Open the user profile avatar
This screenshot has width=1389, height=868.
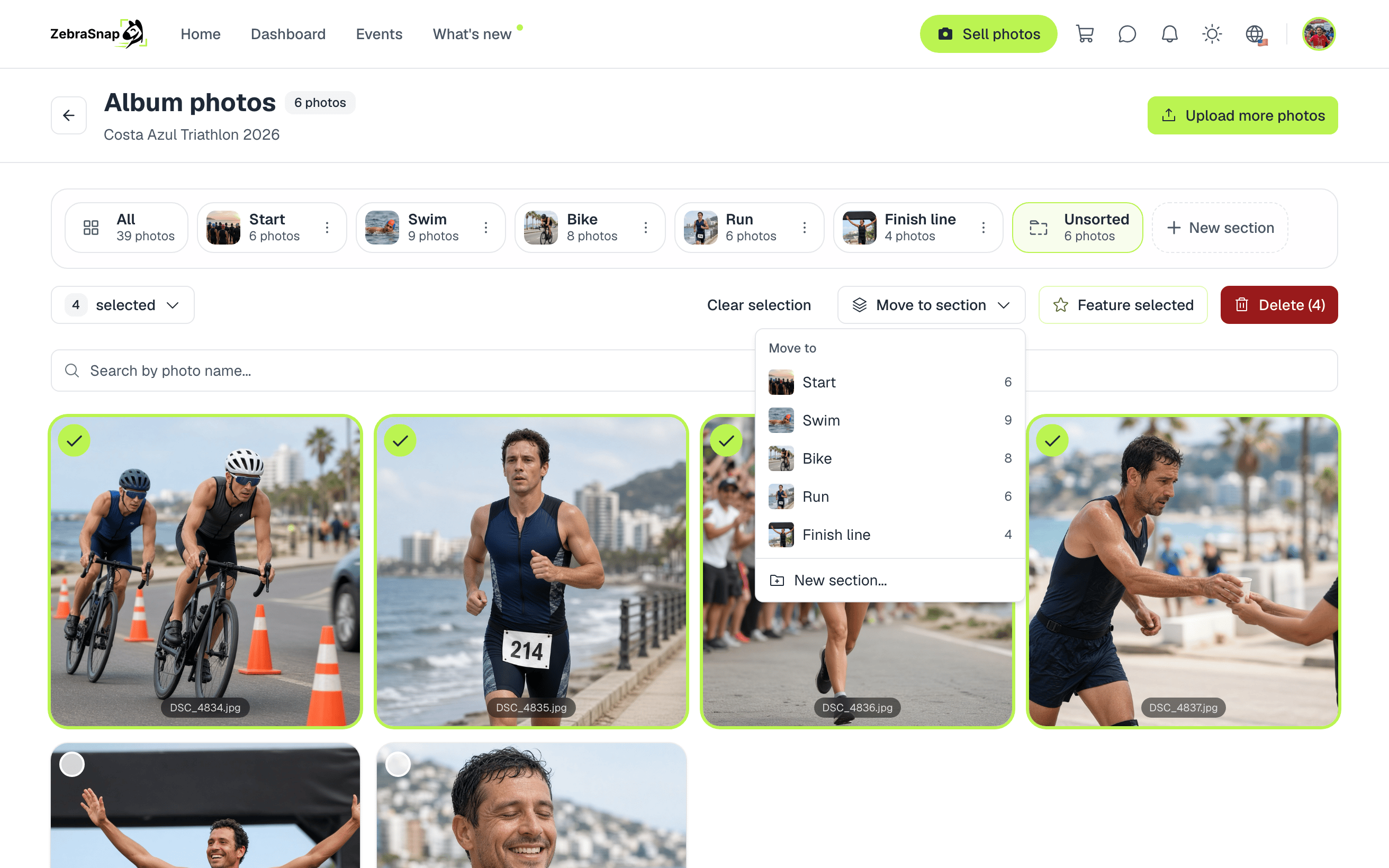pyautogui.click(x=1319, y=34)
